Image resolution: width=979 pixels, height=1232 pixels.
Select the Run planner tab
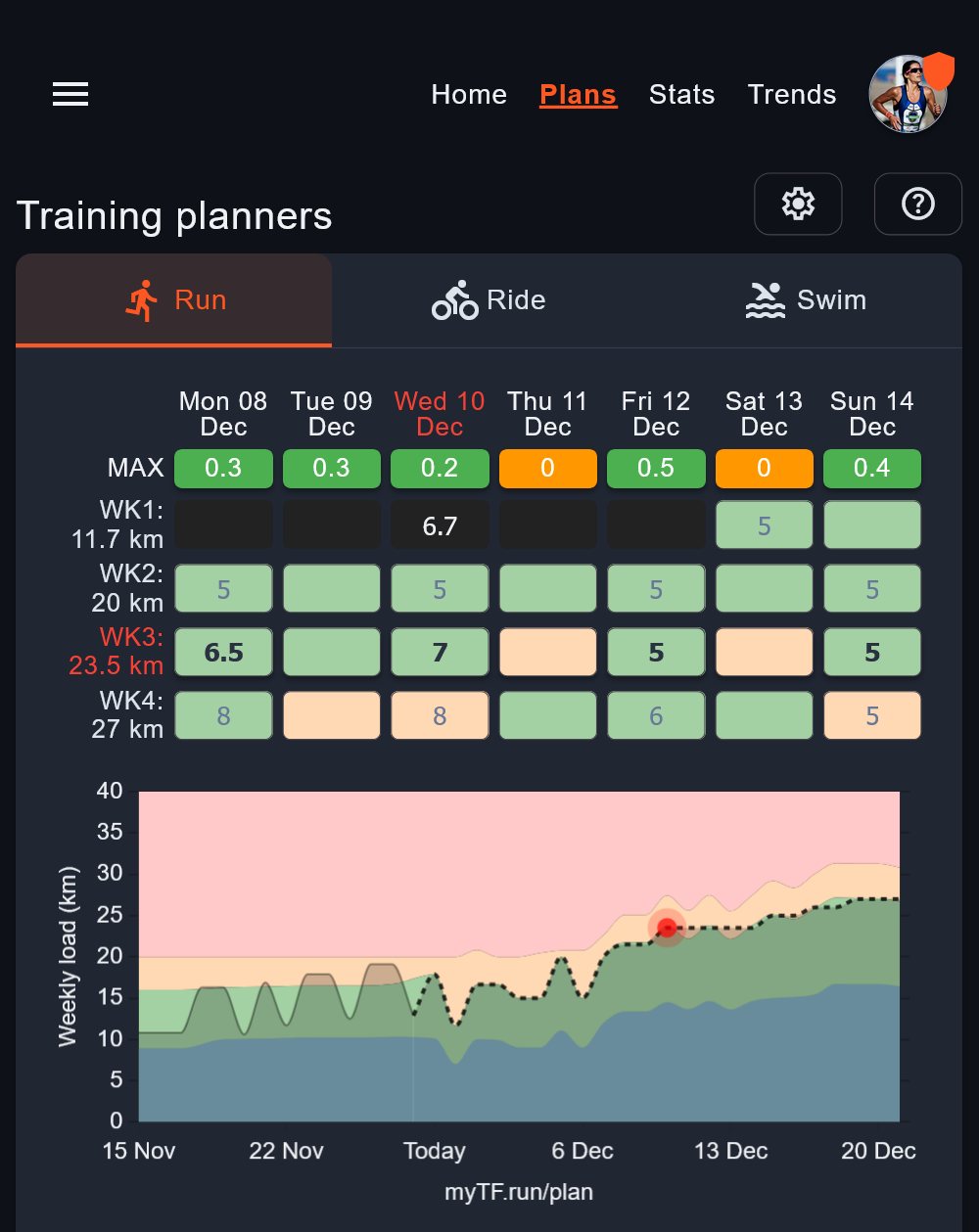click(x=174, y=300)
